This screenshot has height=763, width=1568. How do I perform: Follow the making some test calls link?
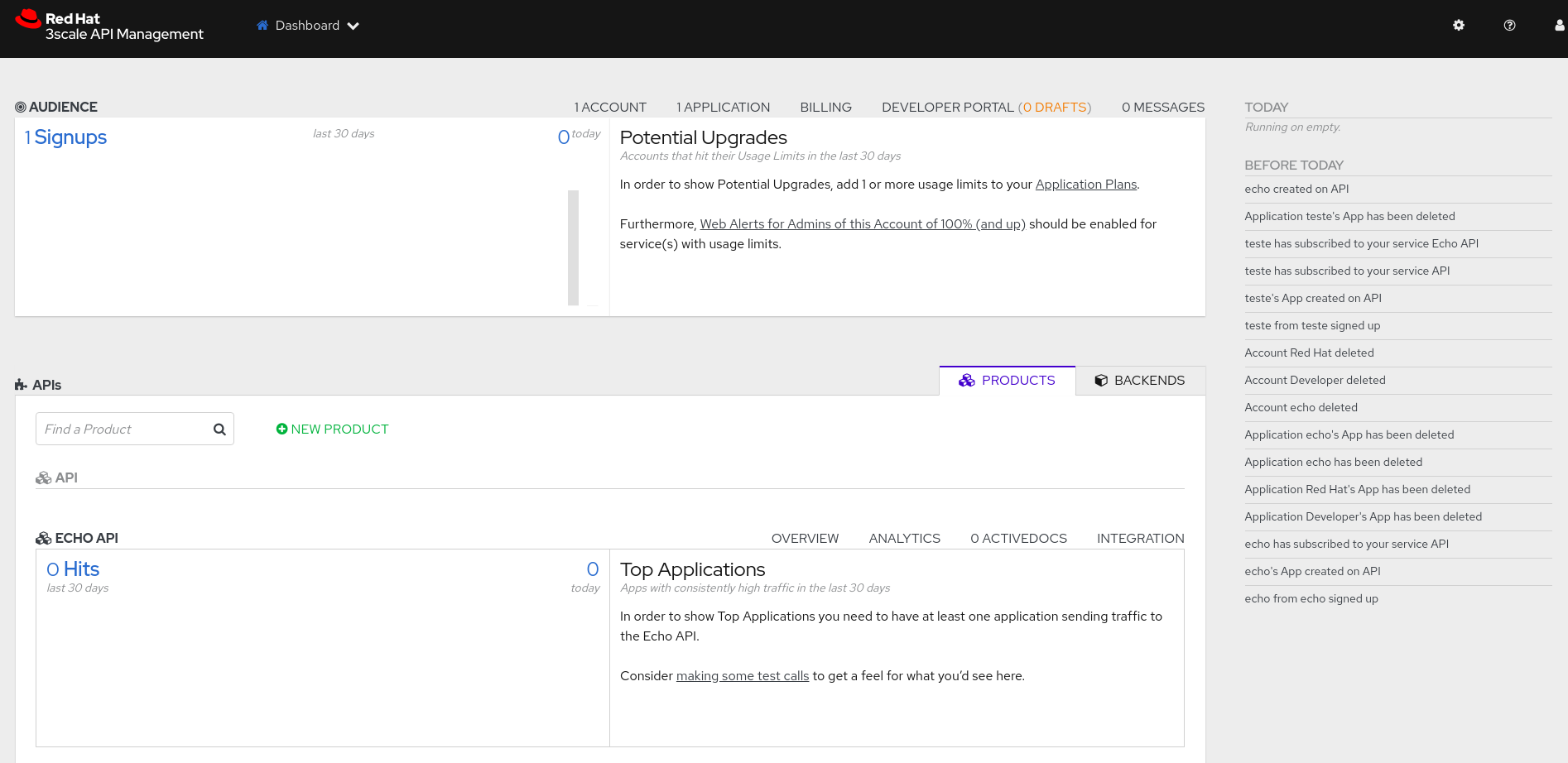pos(743,676)
